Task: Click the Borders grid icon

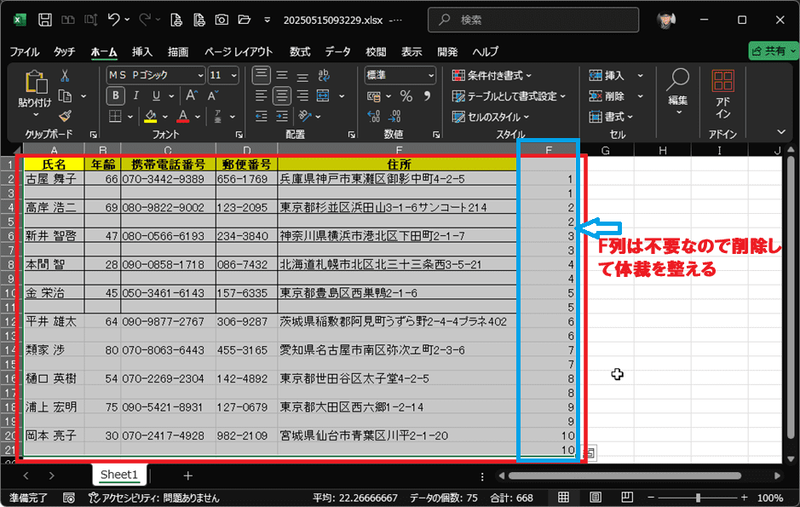Action: point(115,116)
